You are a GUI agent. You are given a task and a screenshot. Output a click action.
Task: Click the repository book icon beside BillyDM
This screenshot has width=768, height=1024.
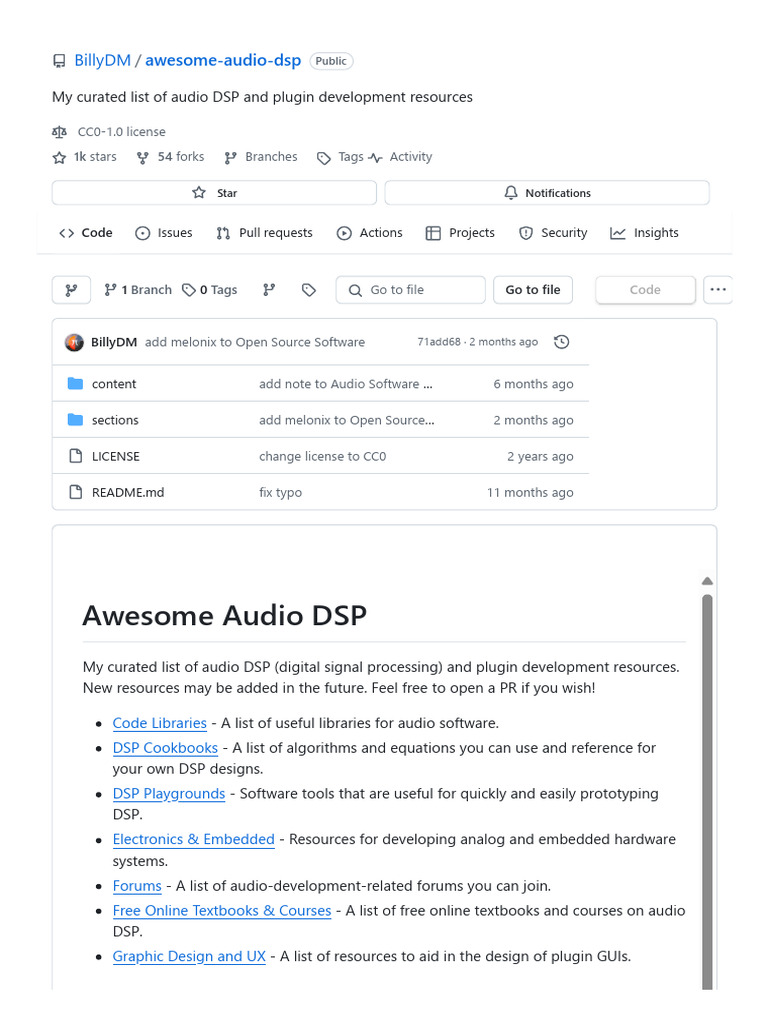coord(59,61)
